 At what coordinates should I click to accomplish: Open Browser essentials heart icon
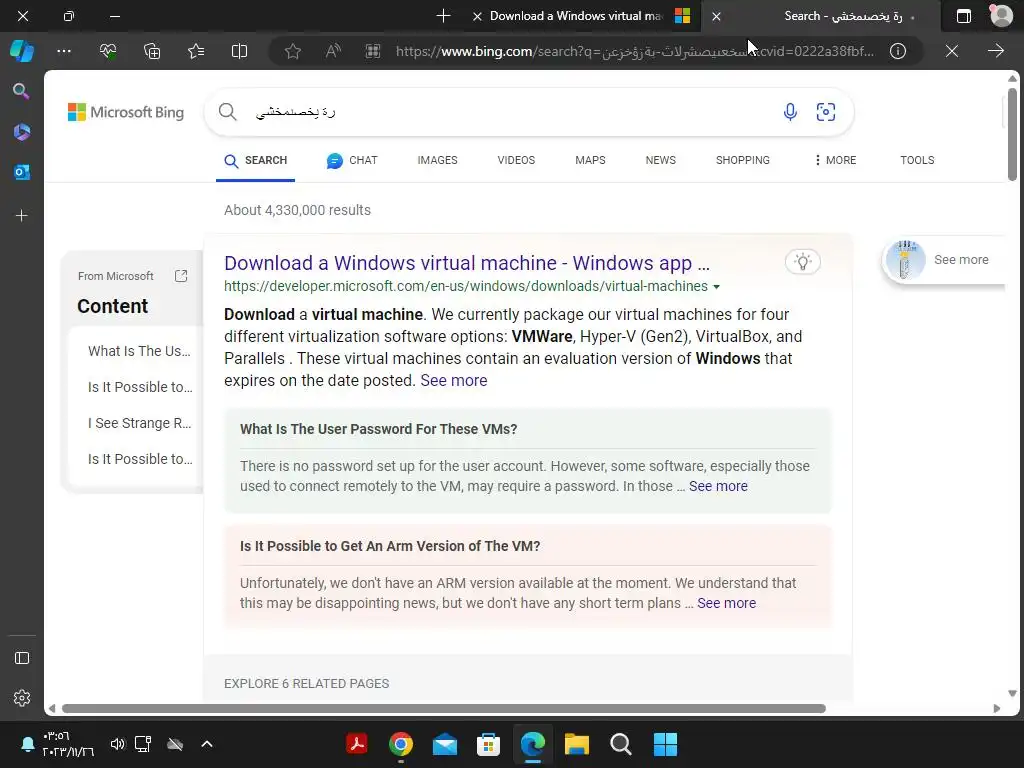click(108, 51)
